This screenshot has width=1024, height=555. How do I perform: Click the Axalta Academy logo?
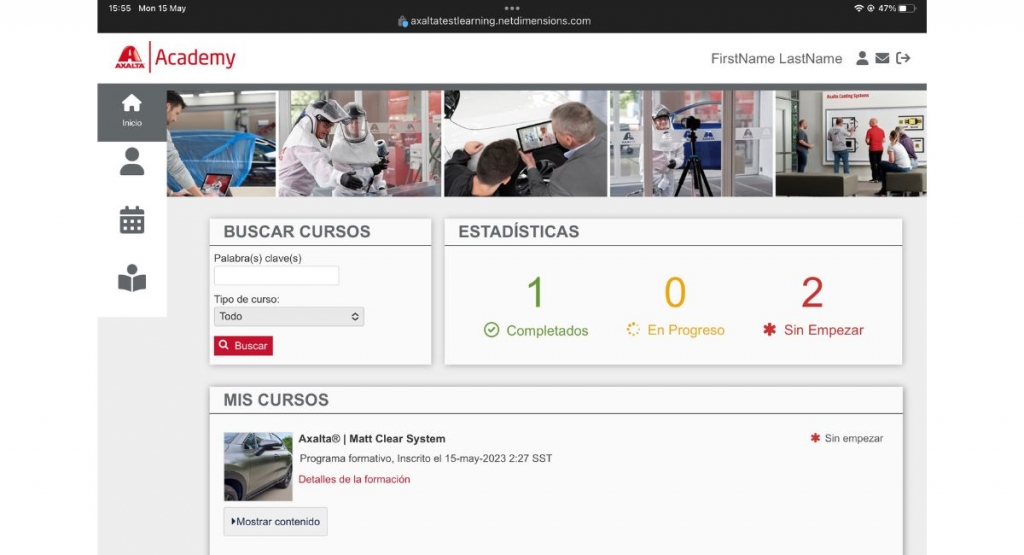(176, 58)
